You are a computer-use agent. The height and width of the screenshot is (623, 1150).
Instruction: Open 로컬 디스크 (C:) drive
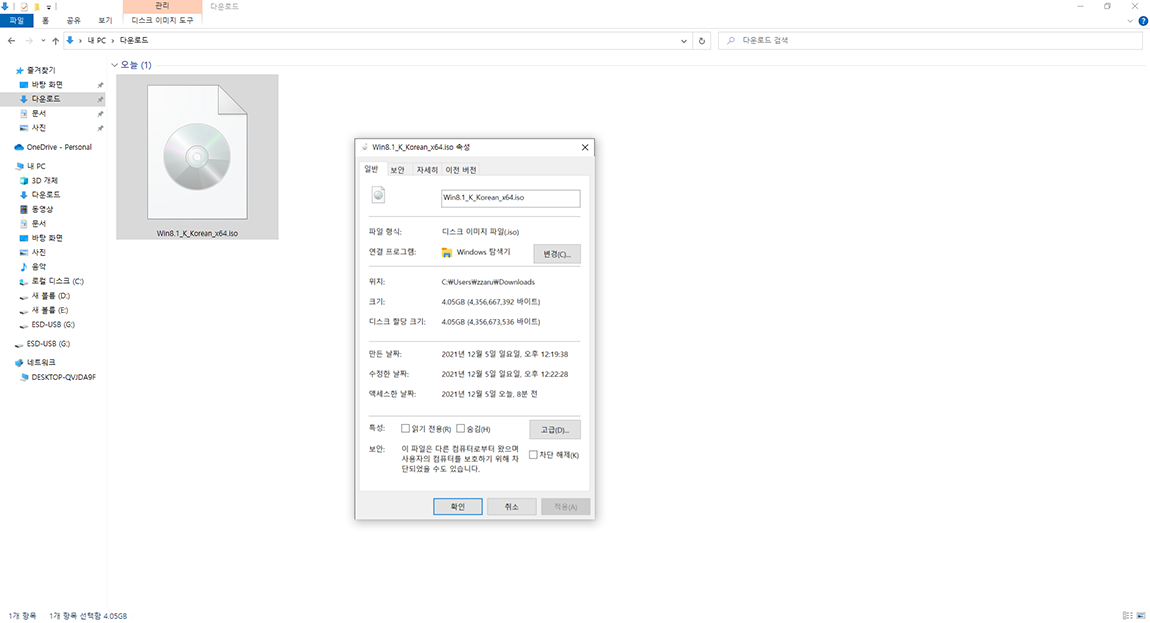[56, 281]
